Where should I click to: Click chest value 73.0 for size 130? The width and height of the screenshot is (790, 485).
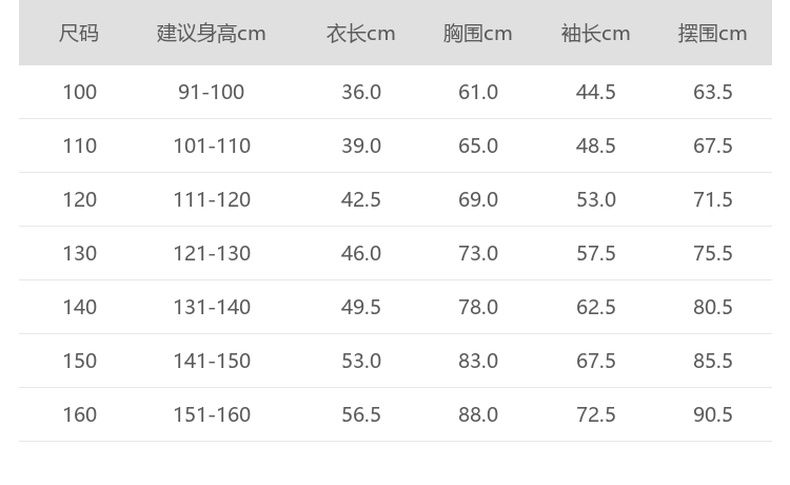[478, 253]
